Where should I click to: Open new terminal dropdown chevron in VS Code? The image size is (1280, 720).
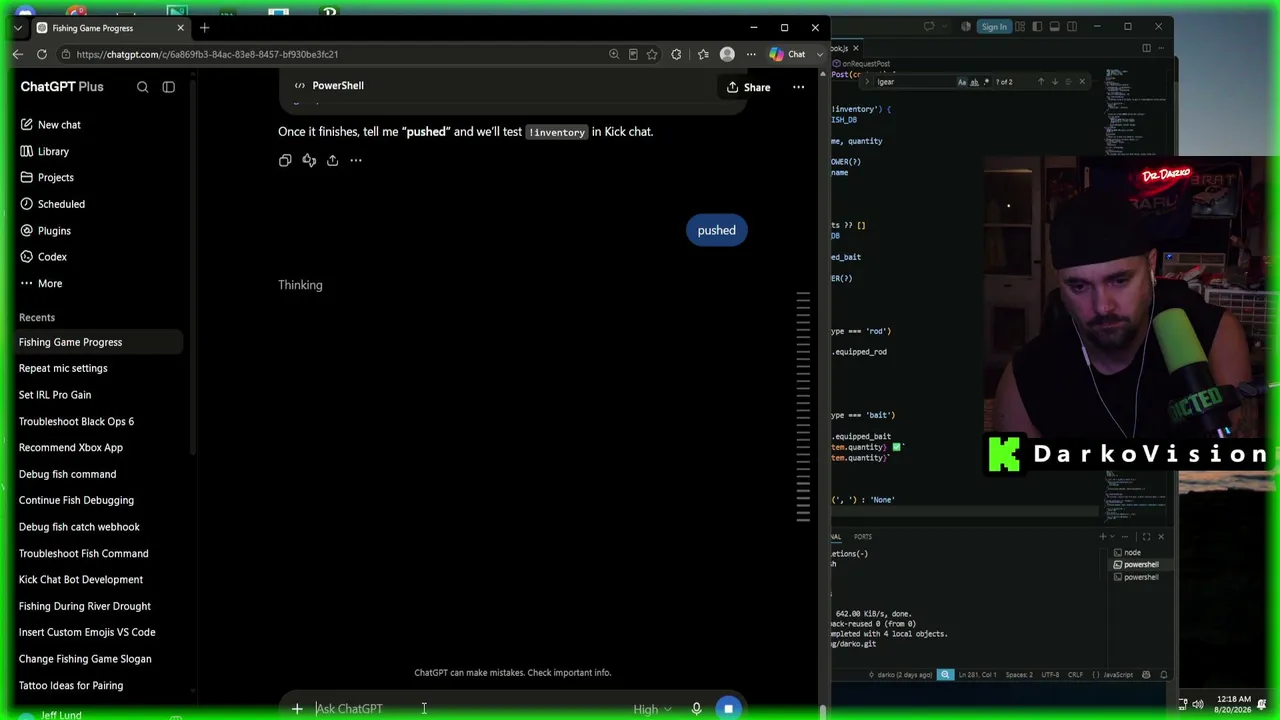(x=1112, y=537)
